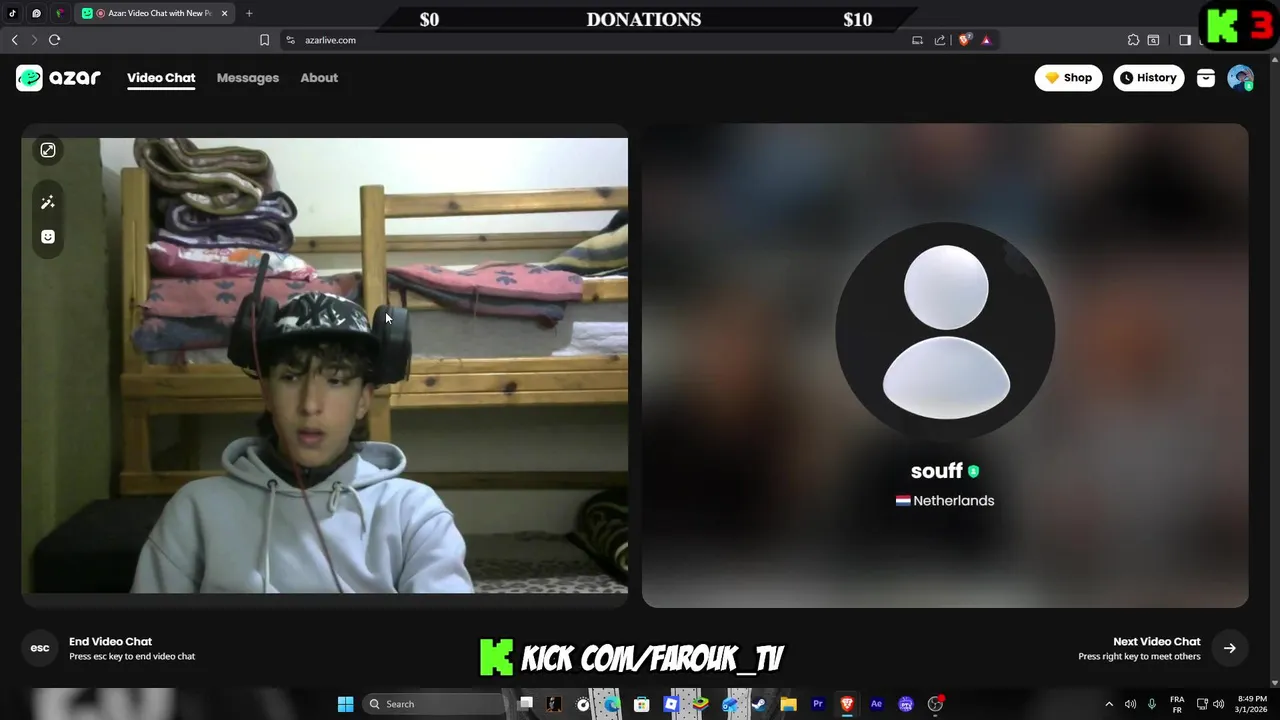Show hidden system tray icons
This screenshot has height=720, width=1280.
tap(1108, 704)
